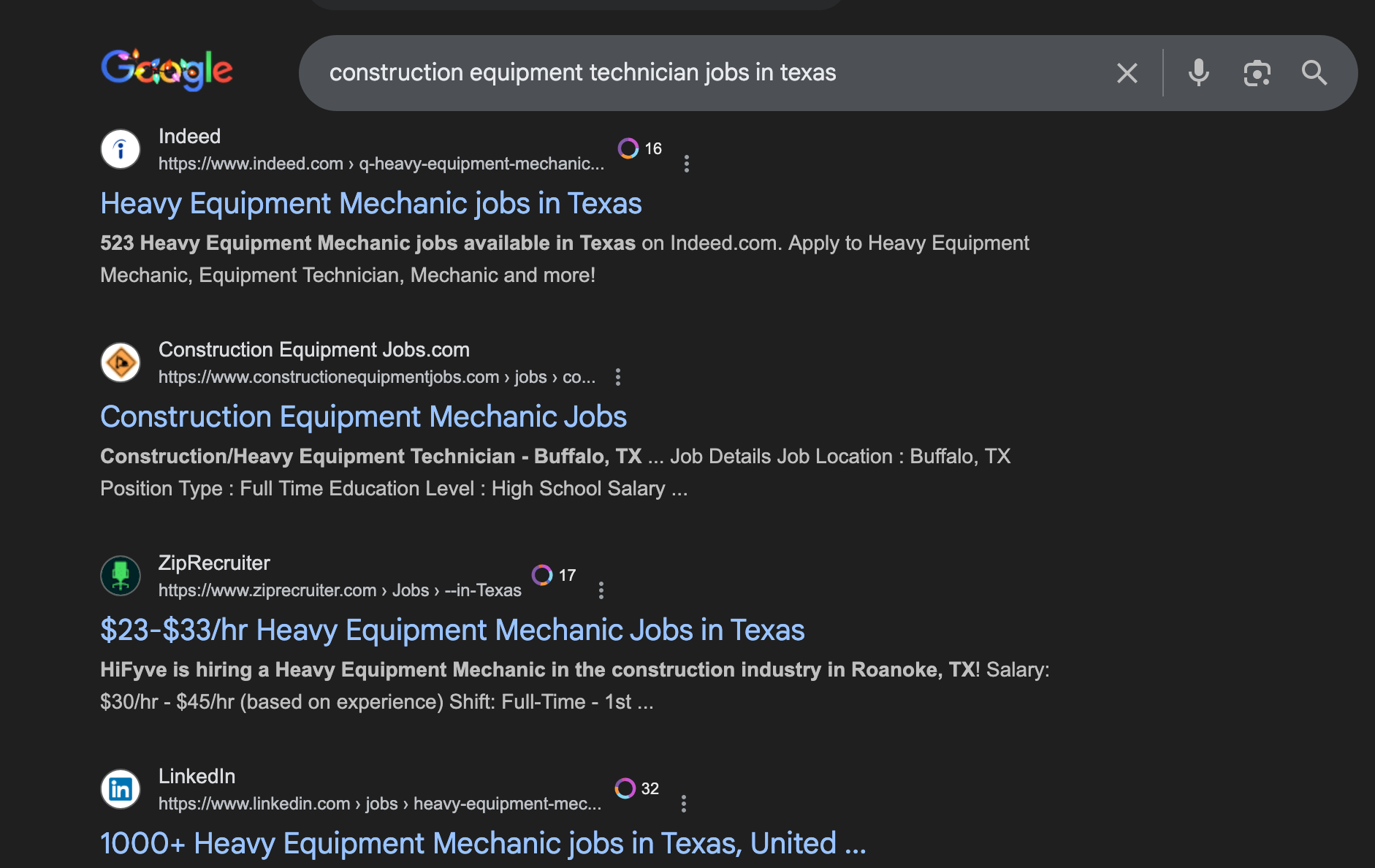Open the $23-$33/hr ZipRecruiter jobs link
Viewport: 1375px width, 868px height.
click(x=452, y=631)
